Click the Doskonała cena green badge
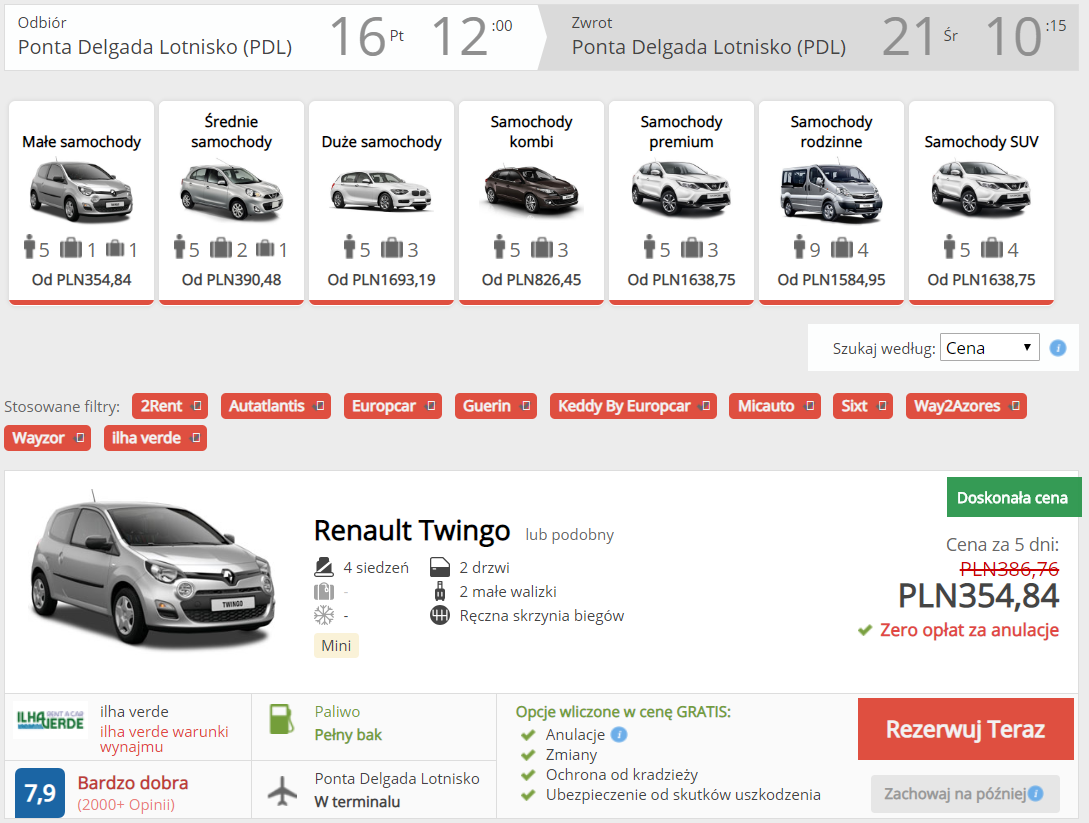The height and width of the screenshot is (823, 1089). click(1014, 497)
